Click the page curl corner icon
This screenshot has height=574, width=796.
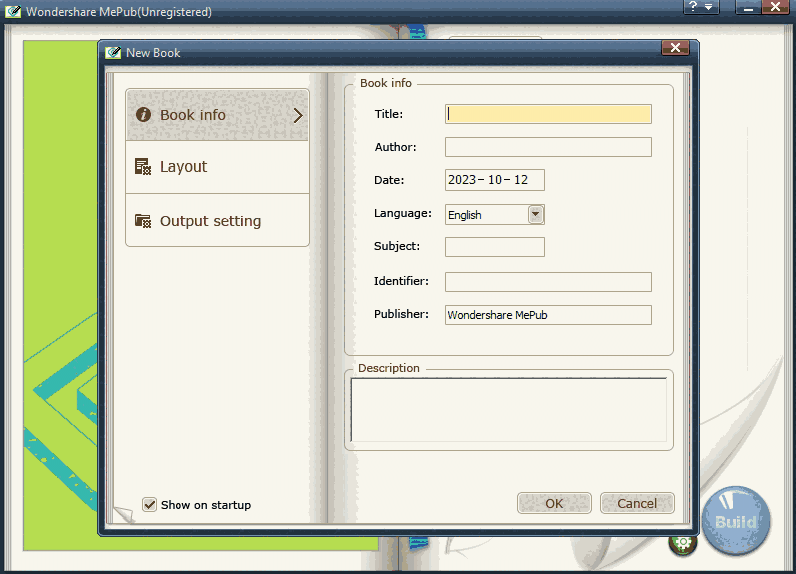pyautogui.click(x=123, y=515)
